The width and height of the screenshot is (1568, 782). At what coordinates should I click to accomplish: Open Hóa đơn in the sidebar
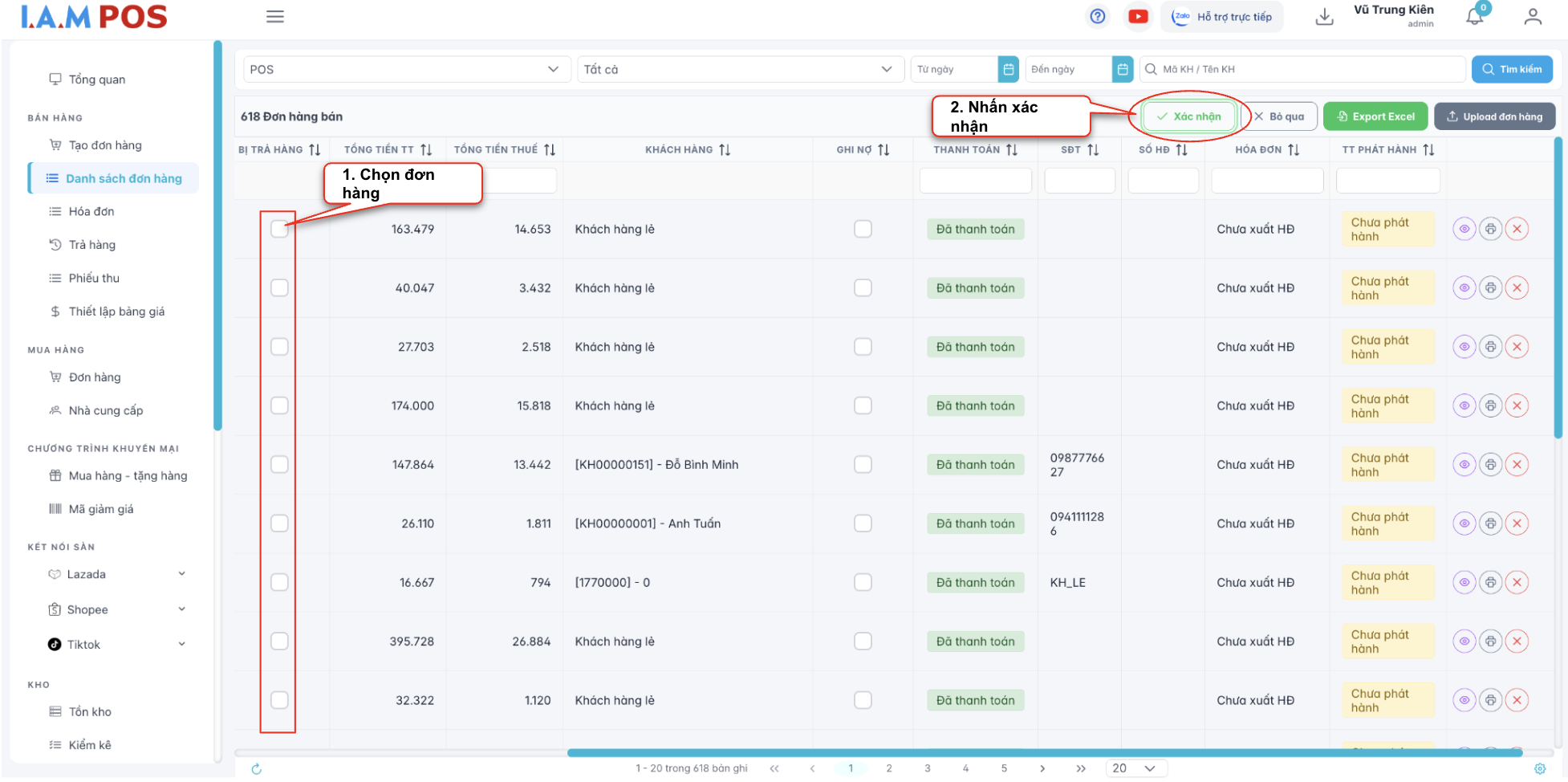tap(91, 212)
